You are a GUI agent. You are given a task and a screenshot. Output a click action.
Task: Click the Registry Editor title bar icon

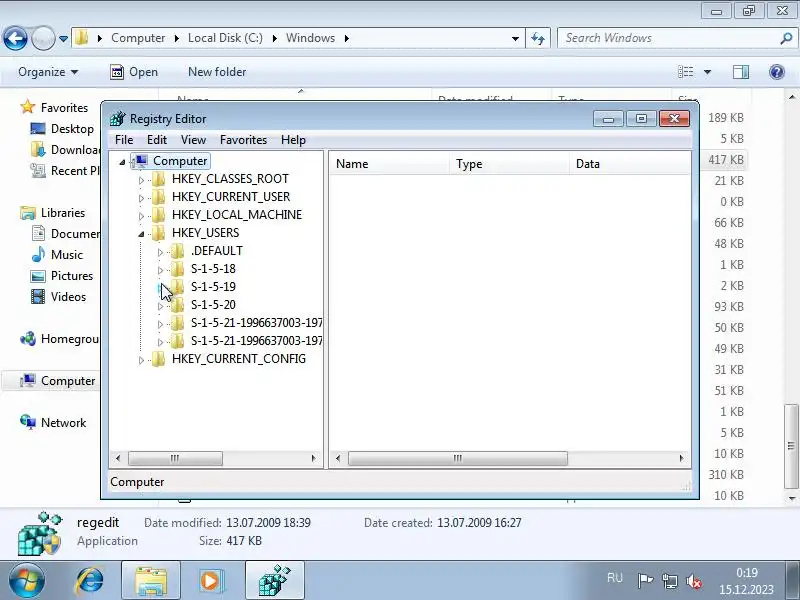tap(118, 118)
